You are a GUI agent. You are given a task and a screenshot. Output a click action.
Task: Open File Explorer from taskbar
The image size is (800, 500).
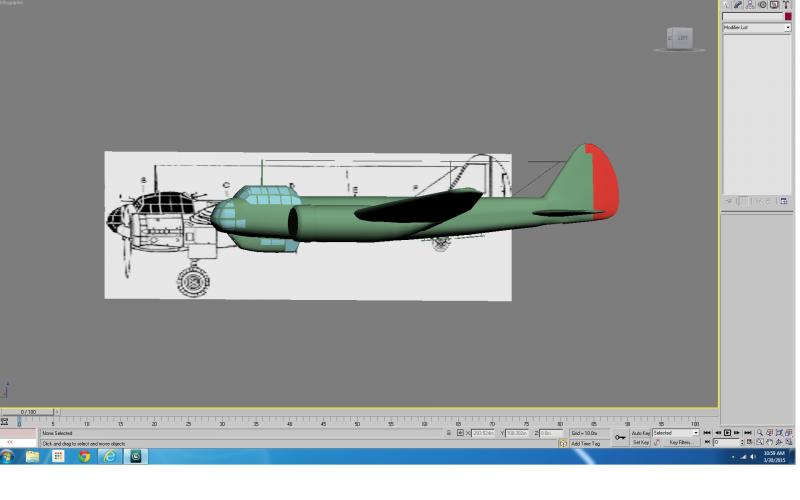click(x=32, y=457)
